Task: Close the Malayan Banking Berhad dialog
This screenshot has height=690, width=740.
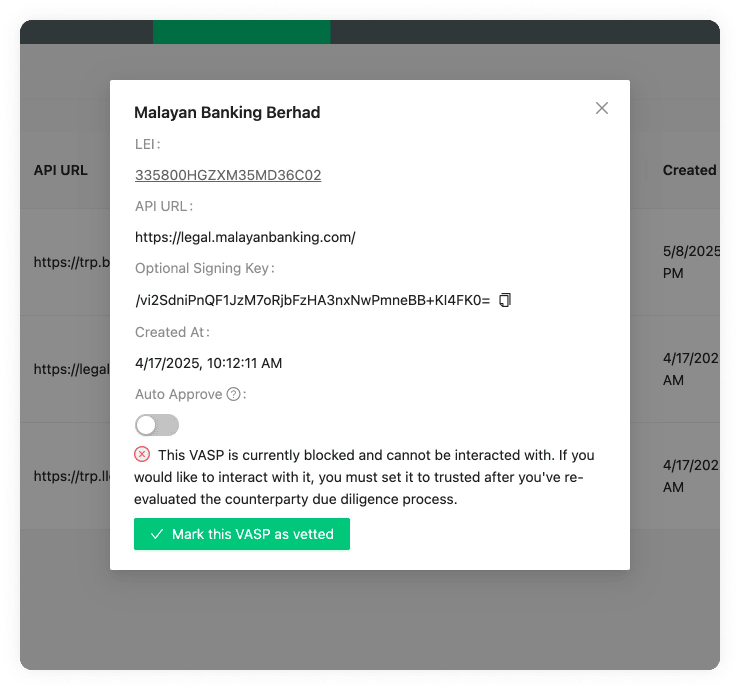Action: 601,108
